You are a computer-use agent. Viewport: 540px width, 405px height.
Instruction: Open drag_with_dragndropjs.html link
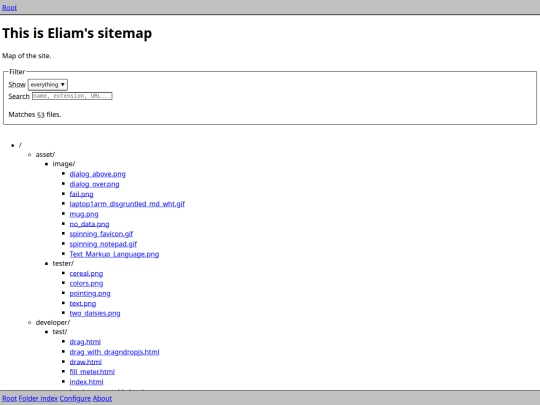tap(114, 352)
